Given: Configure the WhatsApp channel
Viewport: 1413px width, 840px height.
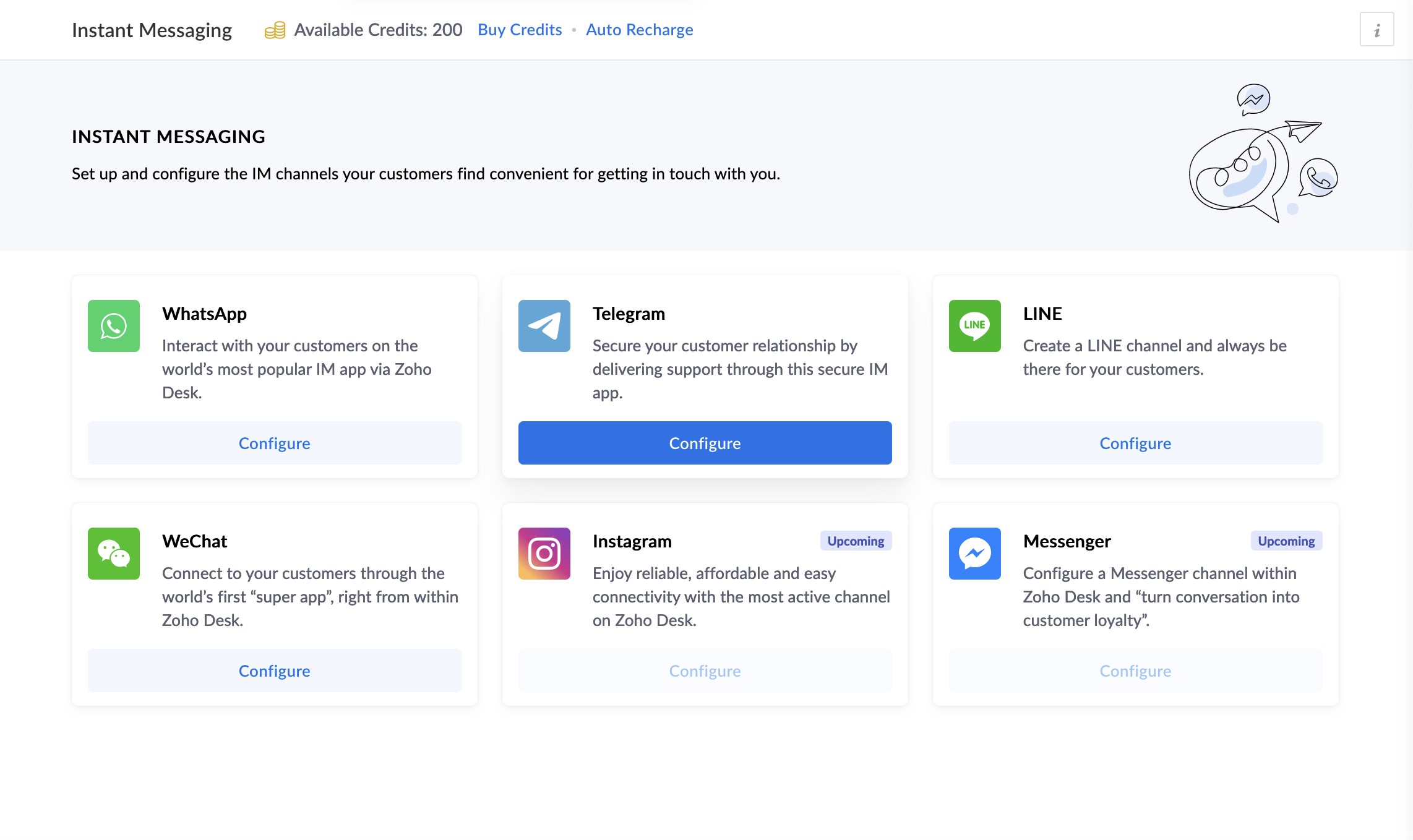Looking at the screenshot, I should tap(275, 443).
